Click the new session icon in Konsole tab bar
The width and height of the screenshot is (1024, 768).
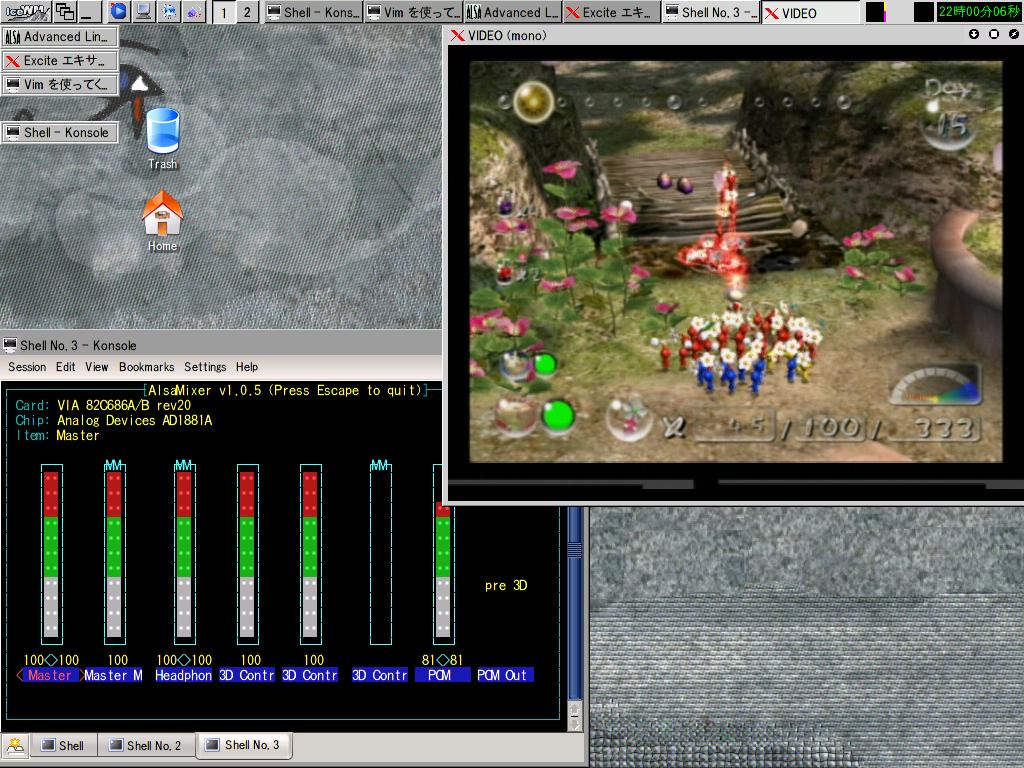[x=14, y=746]
